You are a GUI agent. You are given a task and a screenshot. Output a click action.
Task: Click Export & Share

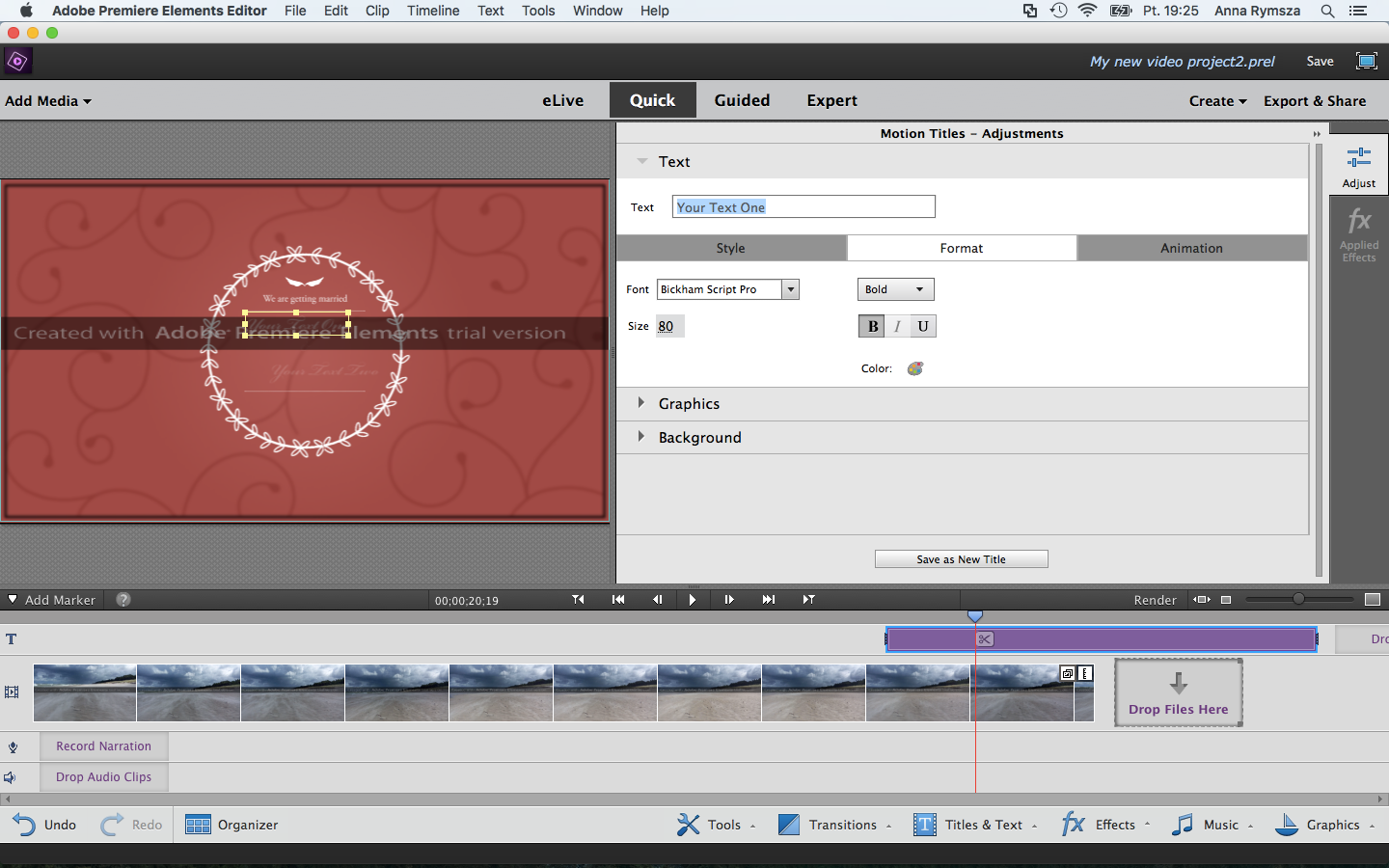(x=1315, y=100)
